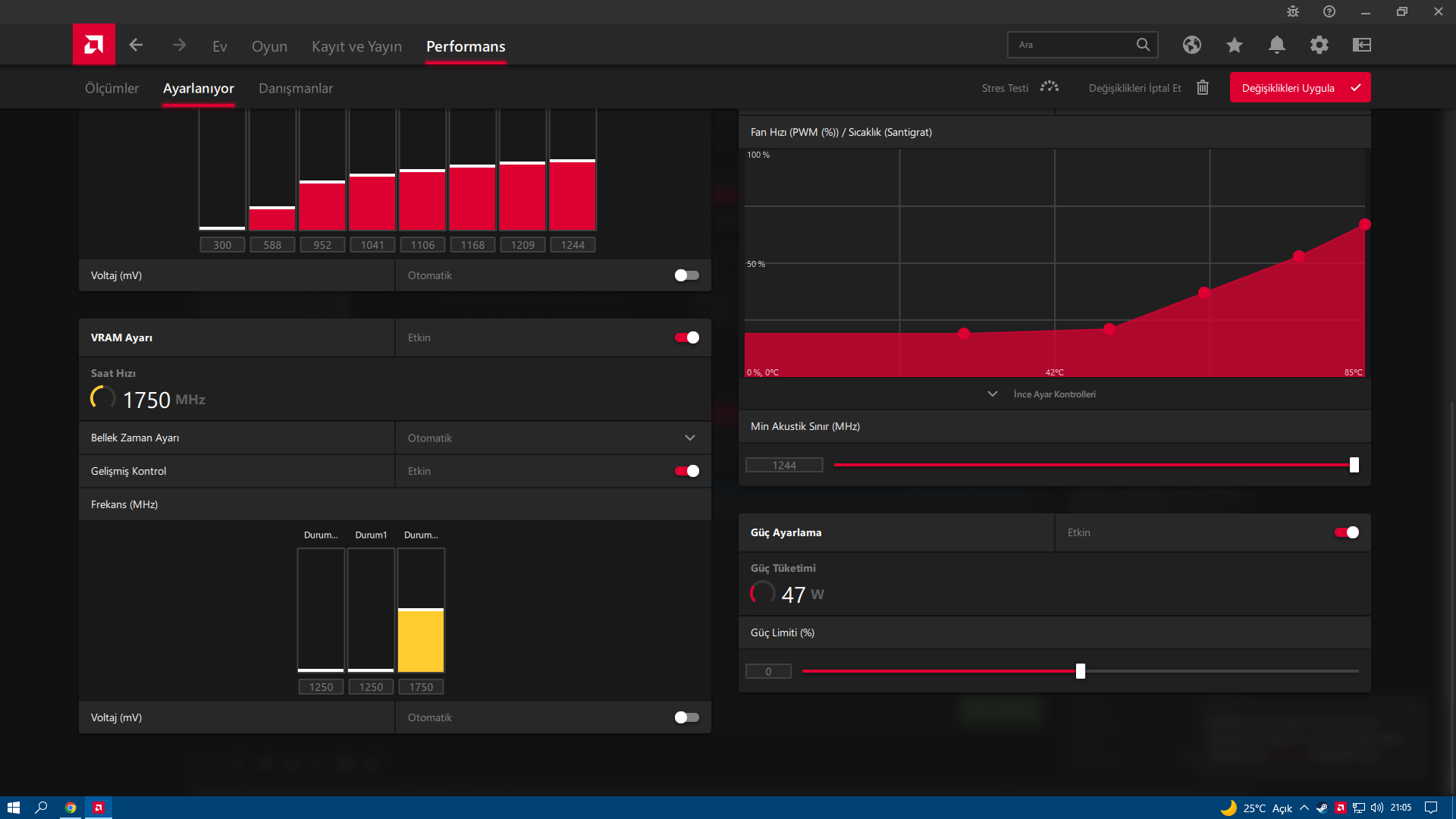
Task: Click the bug report icon
Action: tap(1293, 11)
